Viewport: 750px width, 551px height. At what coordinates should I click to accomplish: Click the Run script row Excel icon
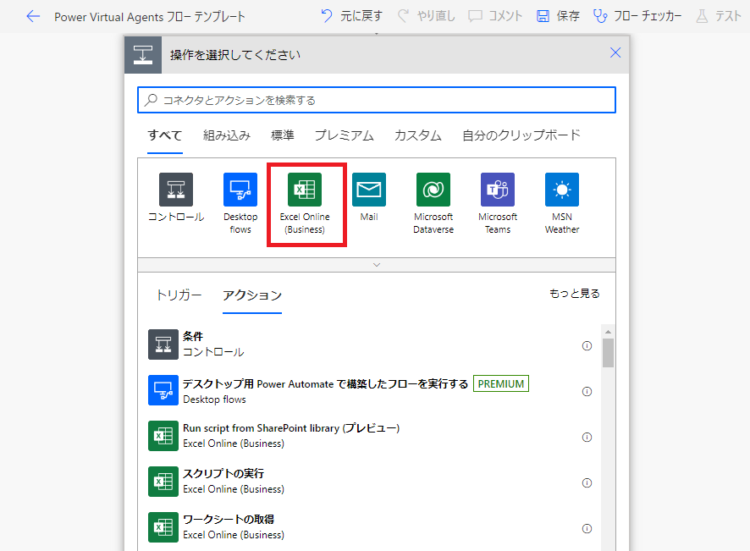point(163,436)
